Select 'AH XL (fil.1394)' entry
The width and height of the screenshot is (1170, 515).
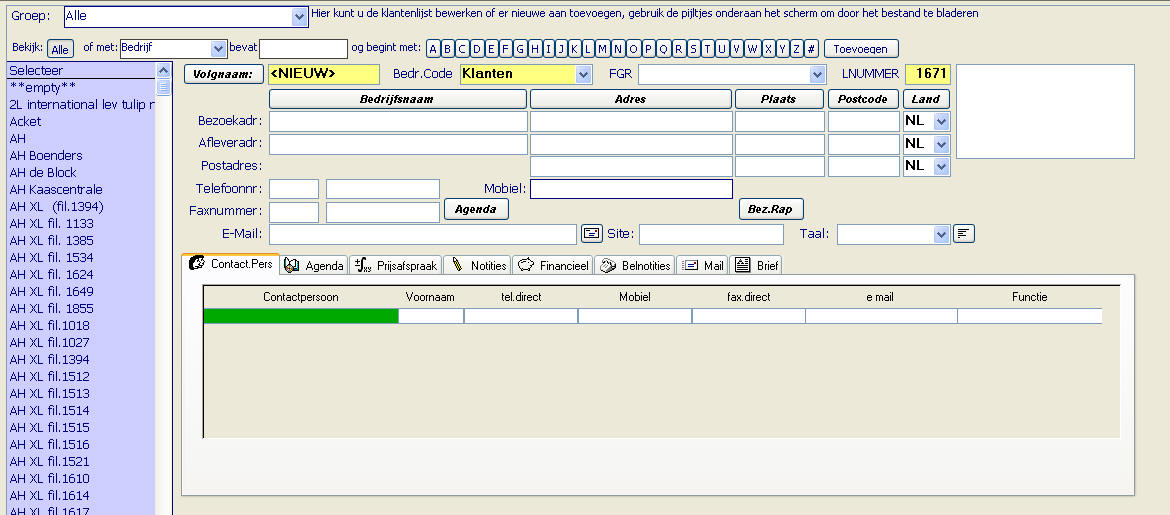[56, 207]
